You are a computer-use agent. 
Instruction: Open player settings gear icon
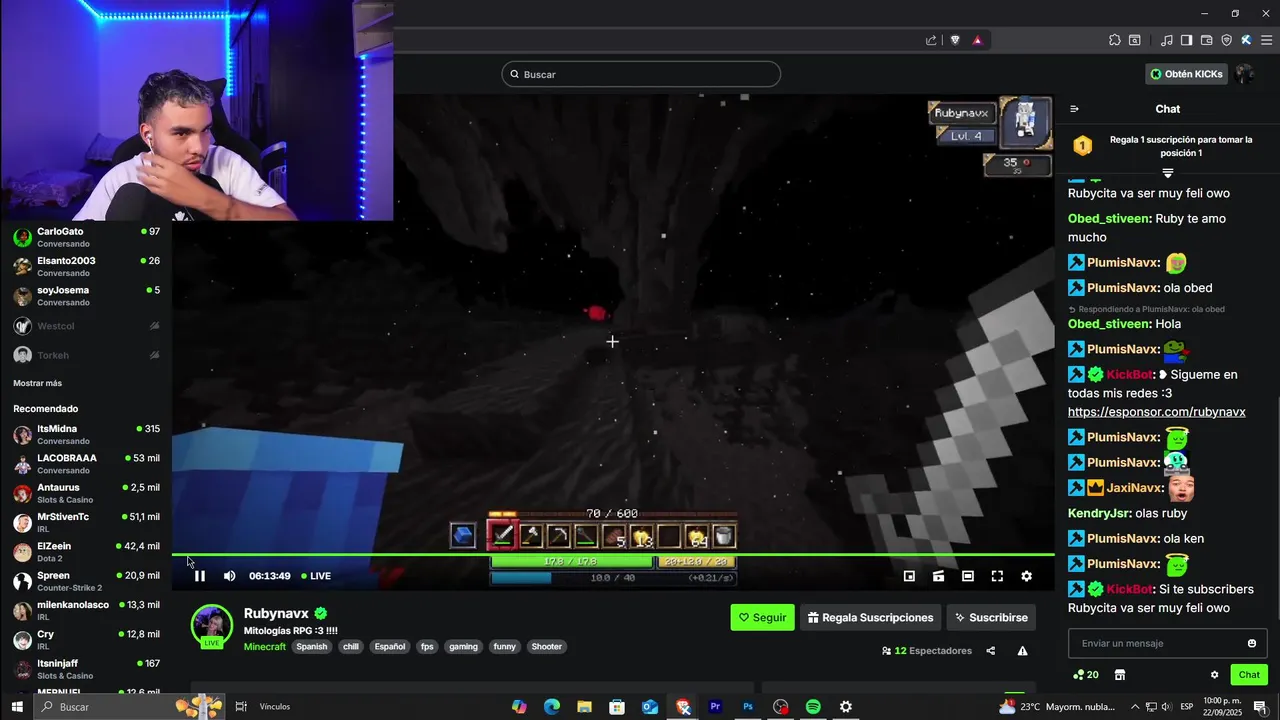coord(1026,576)
